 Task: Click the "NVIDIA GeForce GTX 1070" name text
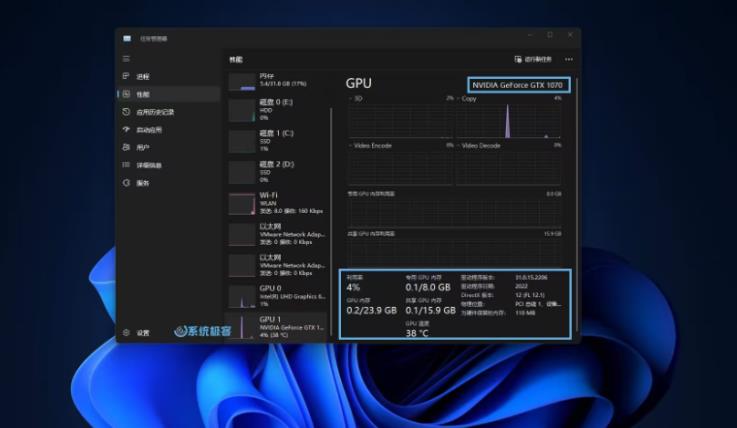coord(517,85)
